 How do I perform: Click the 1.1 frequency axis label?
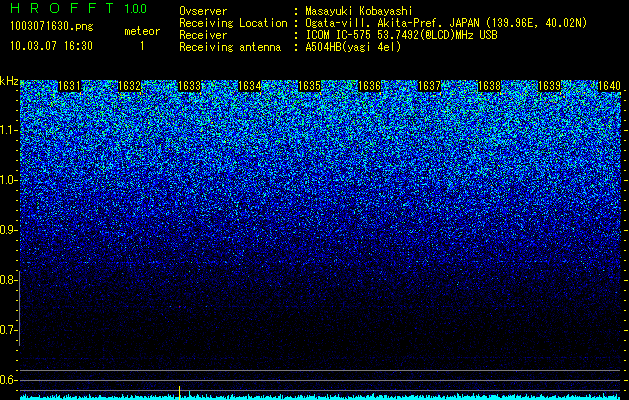pyautogui.click(x=7, y=130)
